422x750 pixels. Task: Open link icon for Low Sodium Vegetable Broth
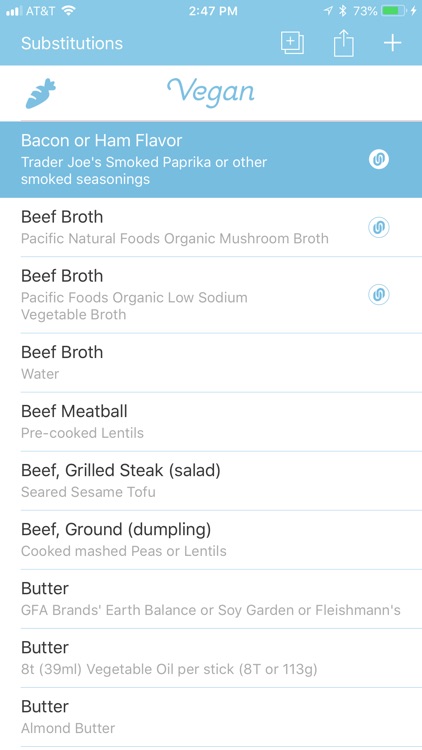(378, 294)
